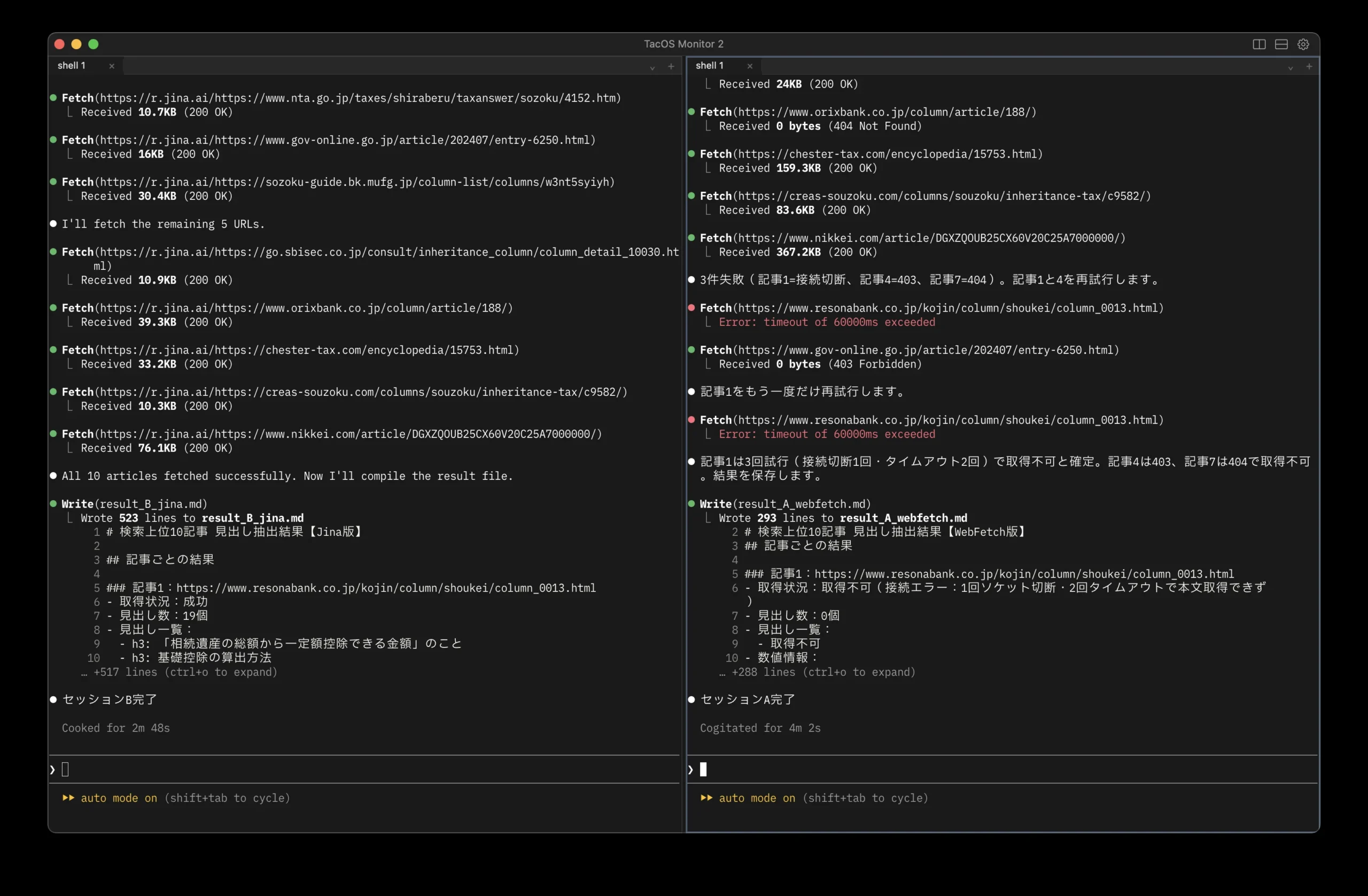Click 'Received 83.6KB (200 OK)' result
Screen dimensions: 1368x896
(x=795, y=211)
